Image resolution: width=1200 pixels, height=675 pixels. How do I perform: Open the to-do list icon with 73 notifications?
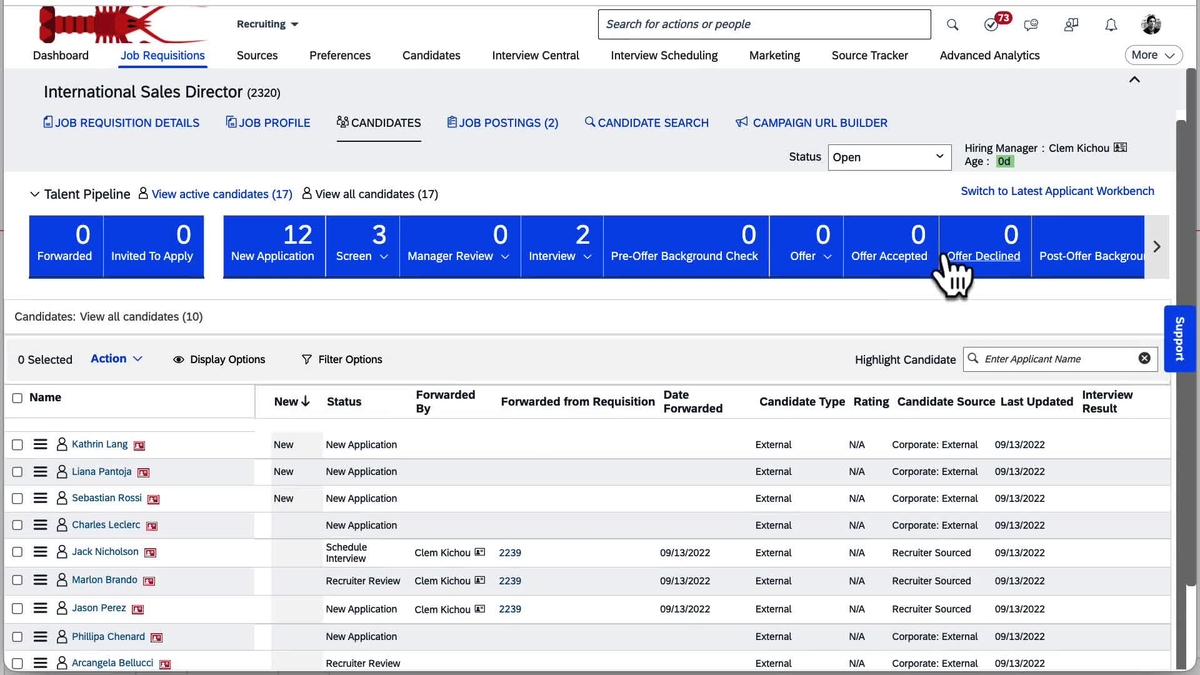tap(993, 24)
